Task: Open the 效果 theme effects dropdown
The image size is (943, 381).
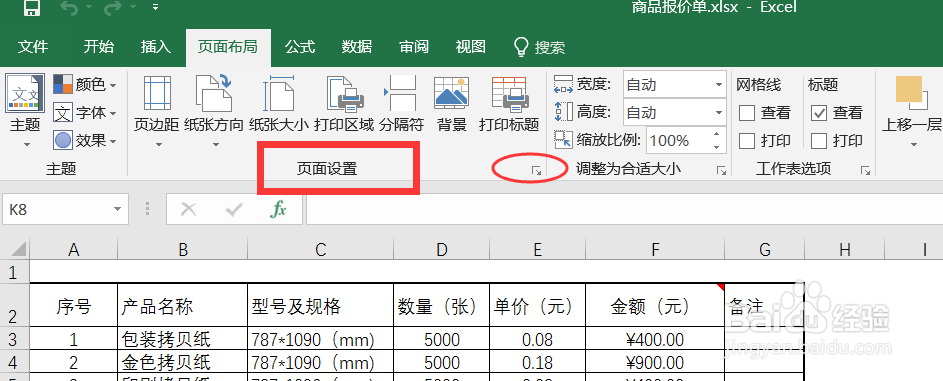Action: pyautogui.click(x=85, y=141)
